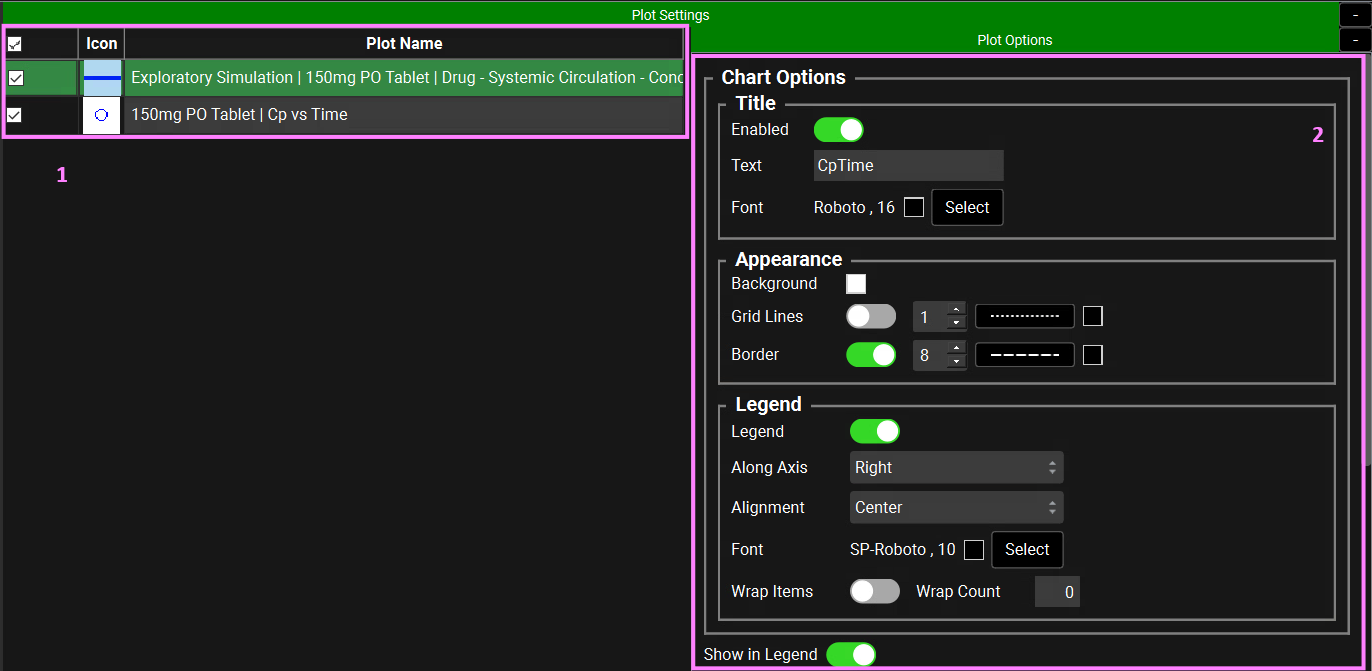Enable the Grid Lines toggle
Image resolution: width=1372 pixels, height=671 pixels.
click(x=871, y=317)
